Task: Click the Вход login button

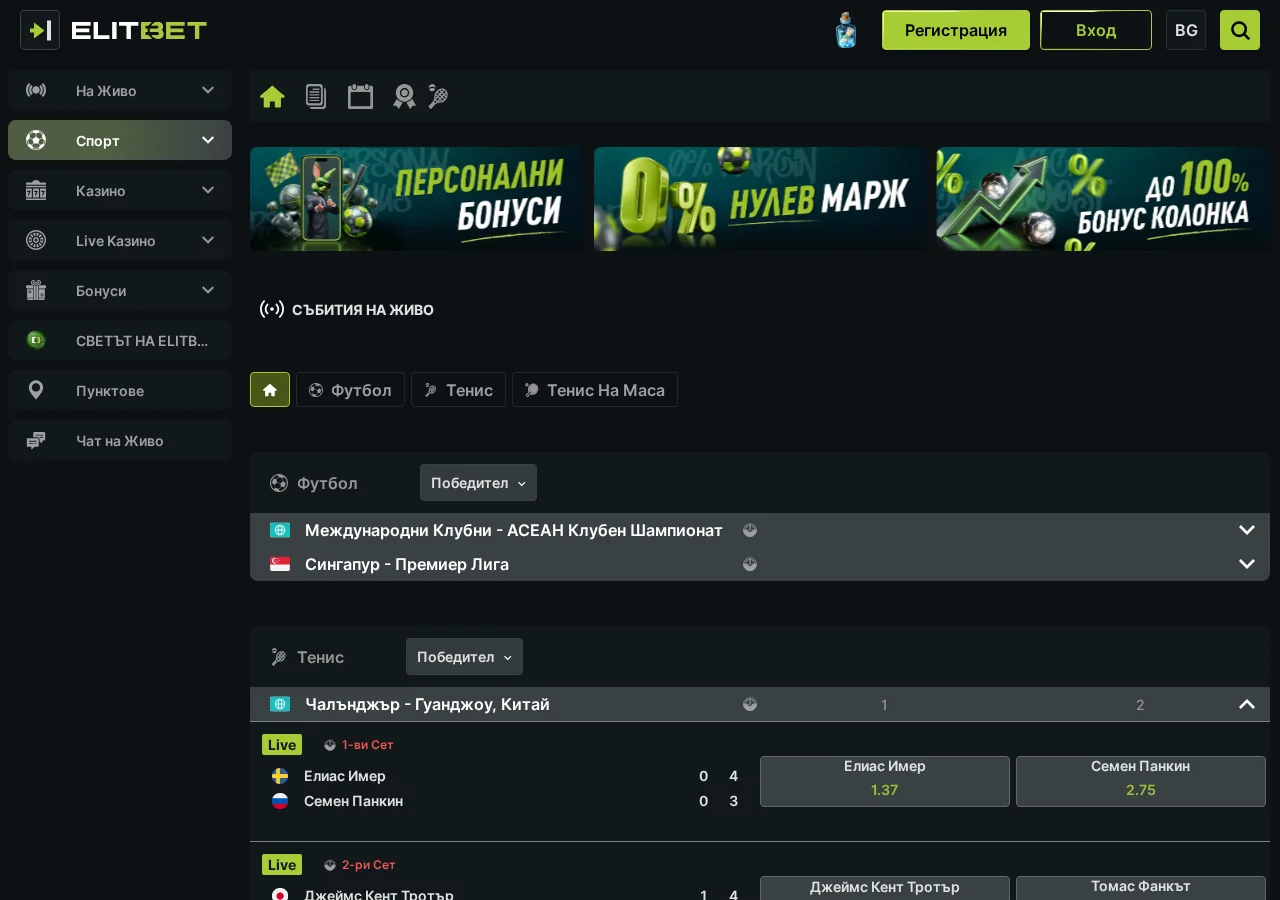Action: pyautogui.click(x=1096, y=30)
